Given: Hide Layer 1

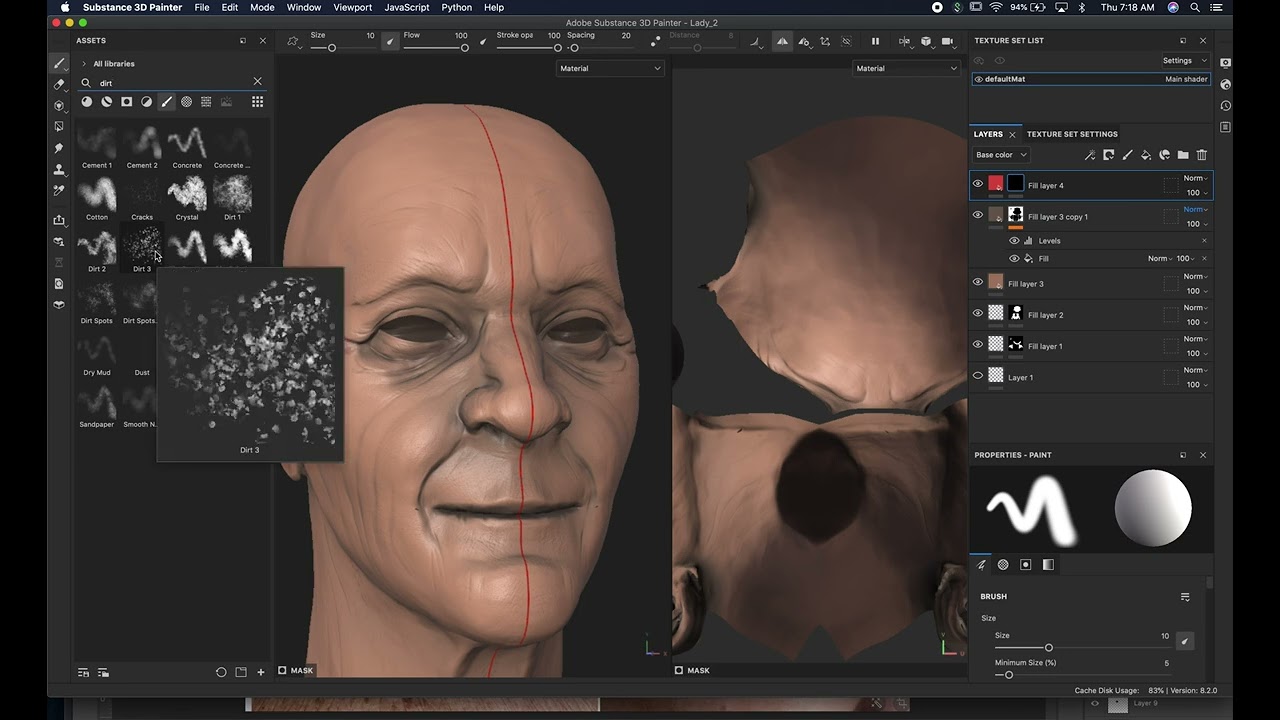Looking at the screenshot, I should [978, 376].
